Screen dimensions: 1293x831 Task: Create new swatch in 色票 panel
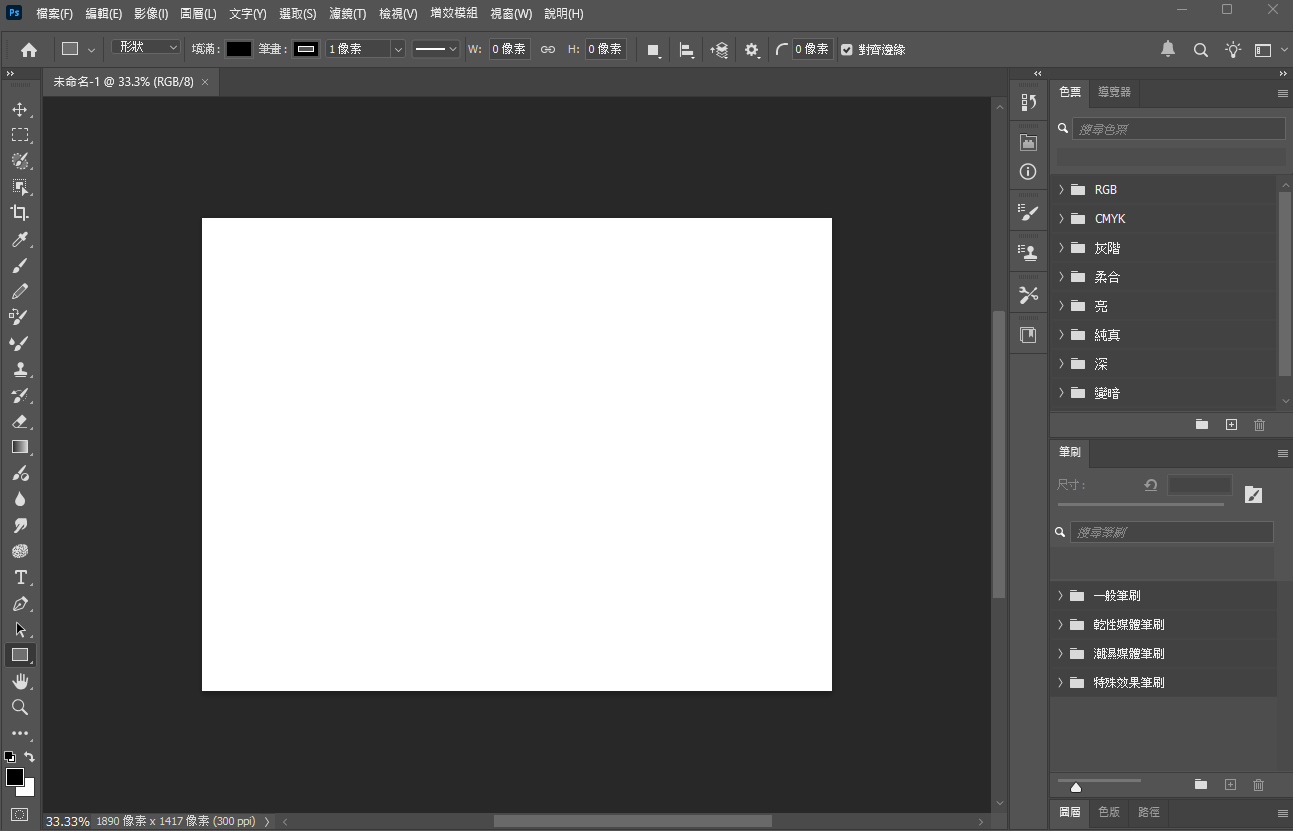[1231, 425]
